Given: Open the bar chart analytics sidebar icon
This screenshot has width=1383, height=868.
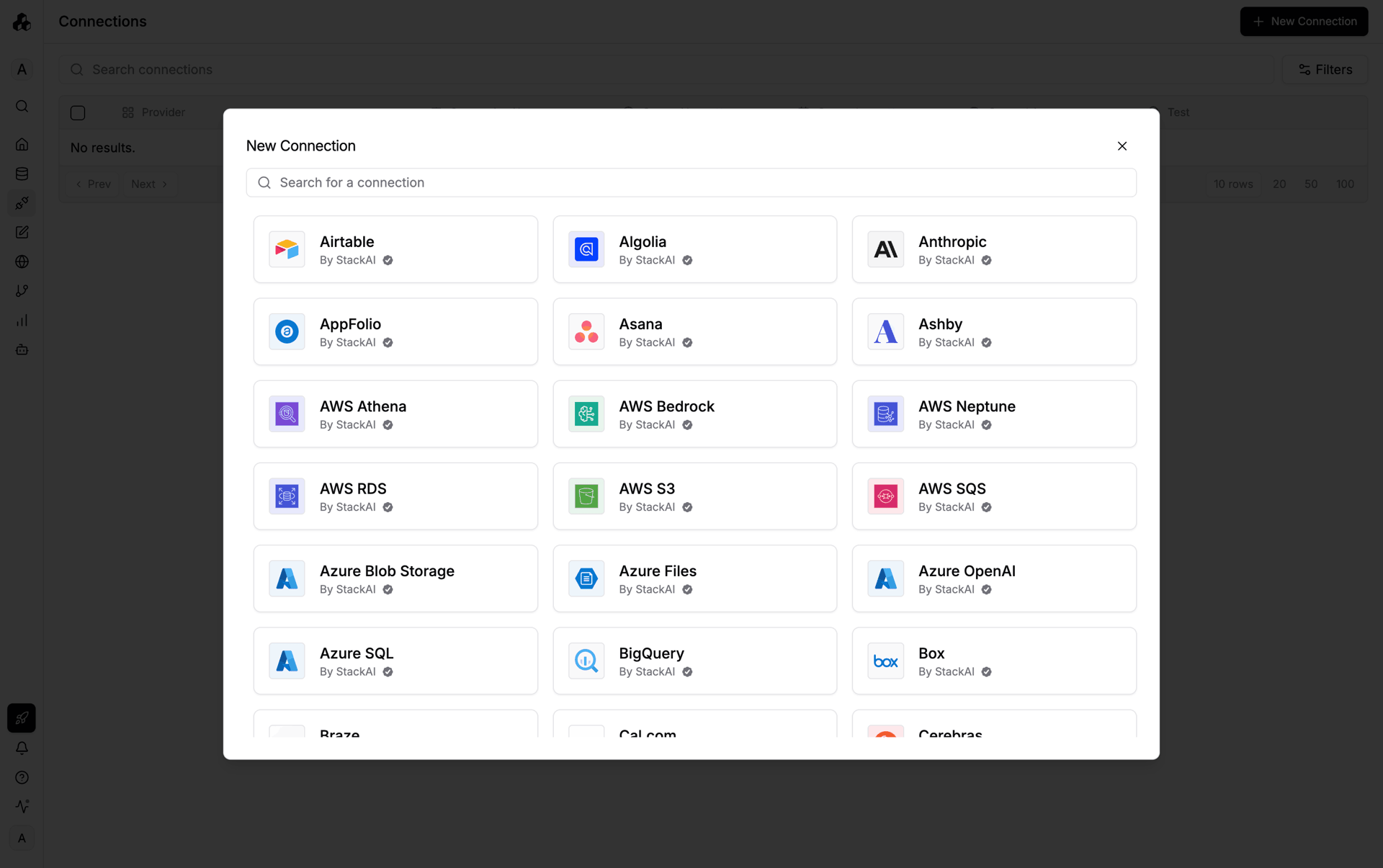Looking at the screenshot, I should (x=22, y=320).
